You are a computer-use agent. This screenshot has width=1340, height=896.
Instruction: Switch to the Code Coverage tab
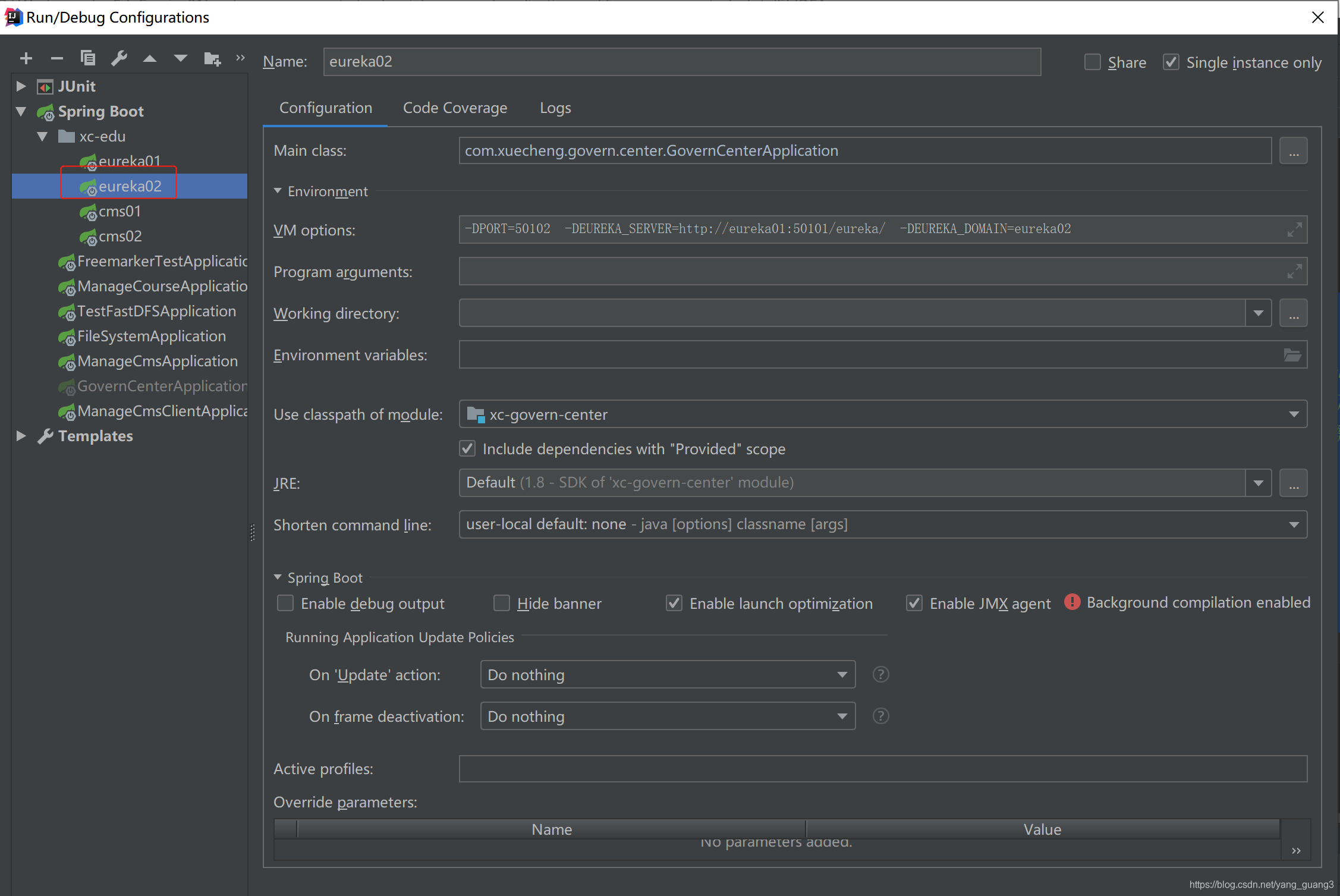tap(455, 108)
